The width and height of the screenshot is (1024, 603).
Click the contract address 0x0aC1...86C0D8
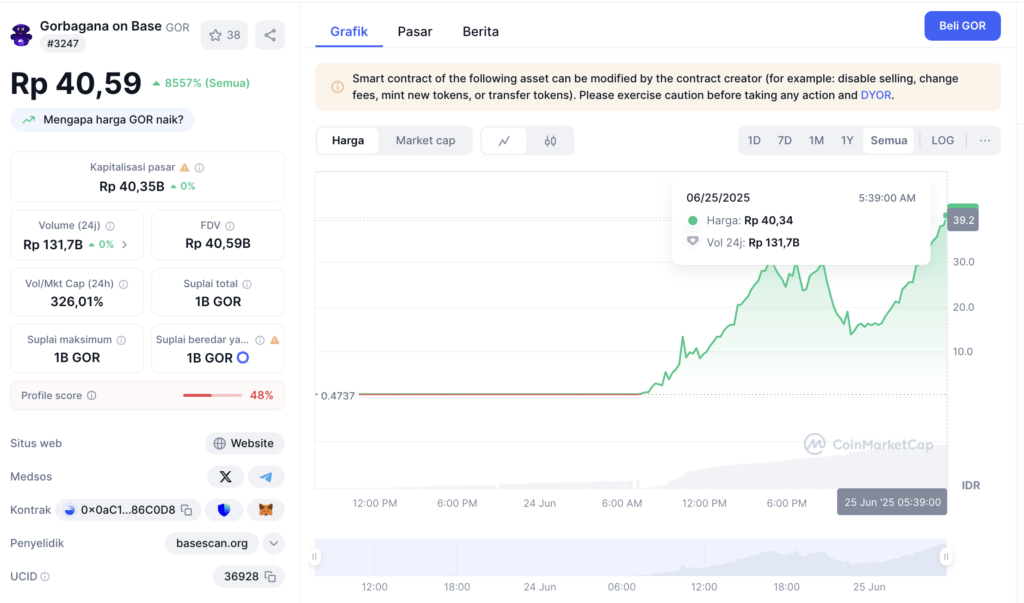tap(128, 510)
